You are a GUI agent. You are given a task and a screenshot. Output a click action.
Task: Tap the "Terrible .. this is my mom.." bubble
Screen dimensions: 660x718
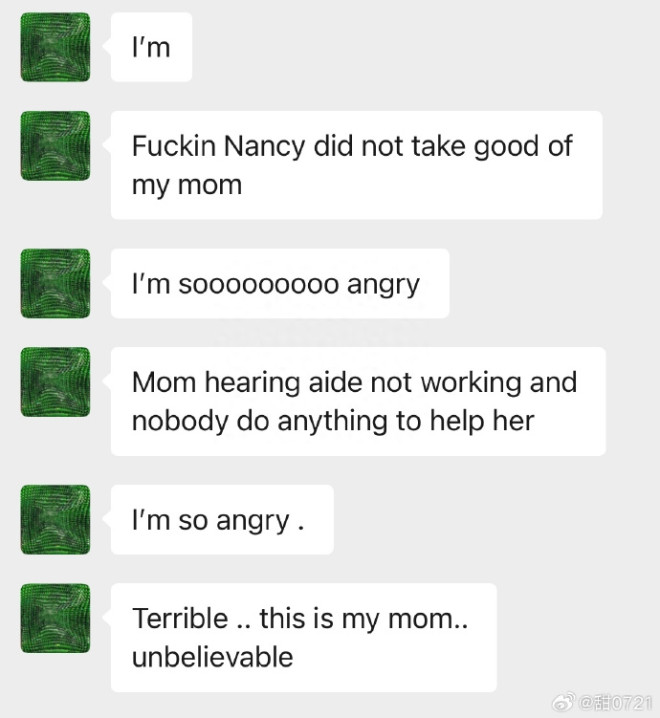tap(303, 637)
